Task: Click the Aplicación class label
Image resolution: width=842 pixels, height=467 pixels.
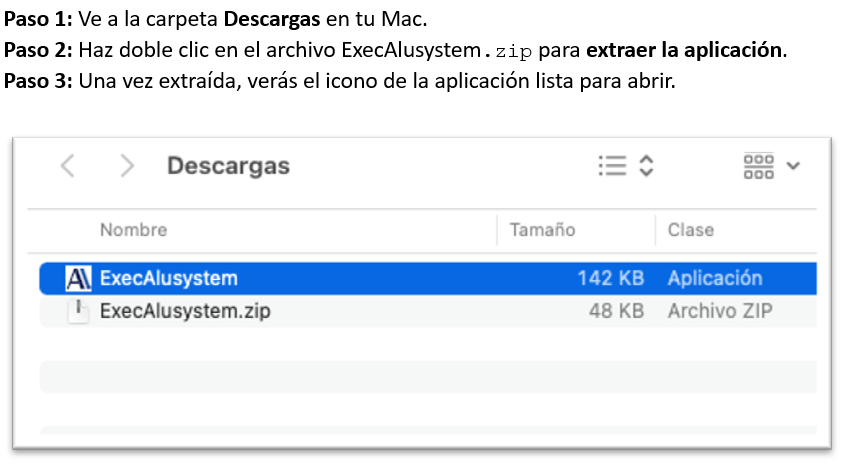Action: click(715, 278)
